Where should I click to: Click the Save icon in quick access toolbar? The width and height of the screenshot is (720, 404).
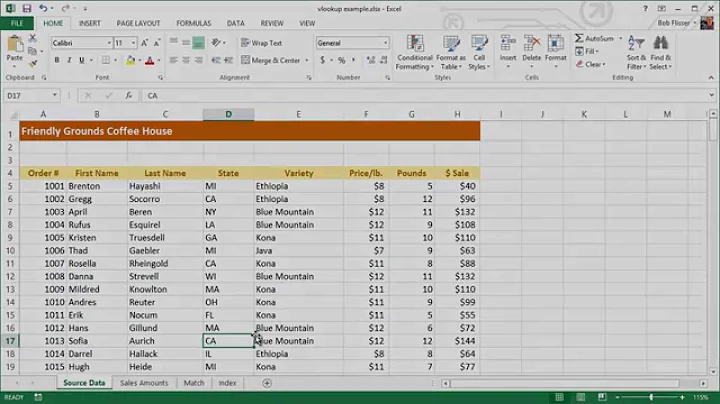coord(27,8)
